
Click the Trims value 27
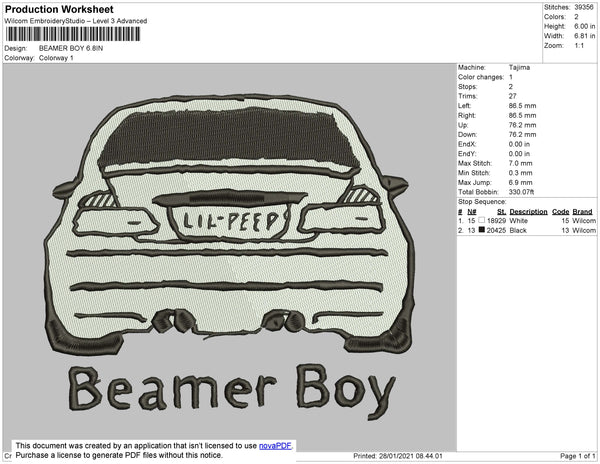click(512, 96)
